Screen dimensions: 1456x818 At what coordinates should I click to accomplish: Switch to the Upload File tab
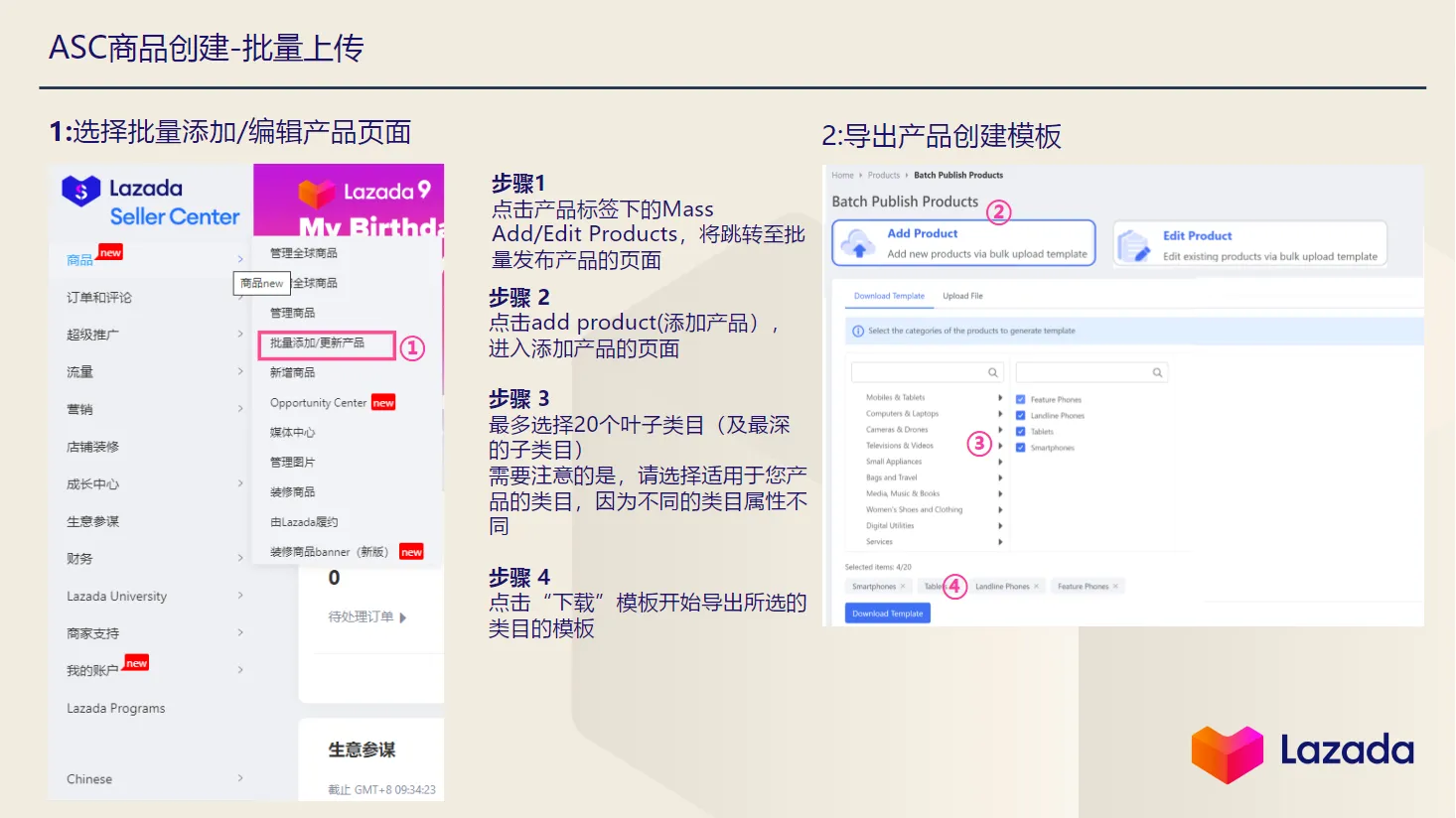click(x=962, y=296)
